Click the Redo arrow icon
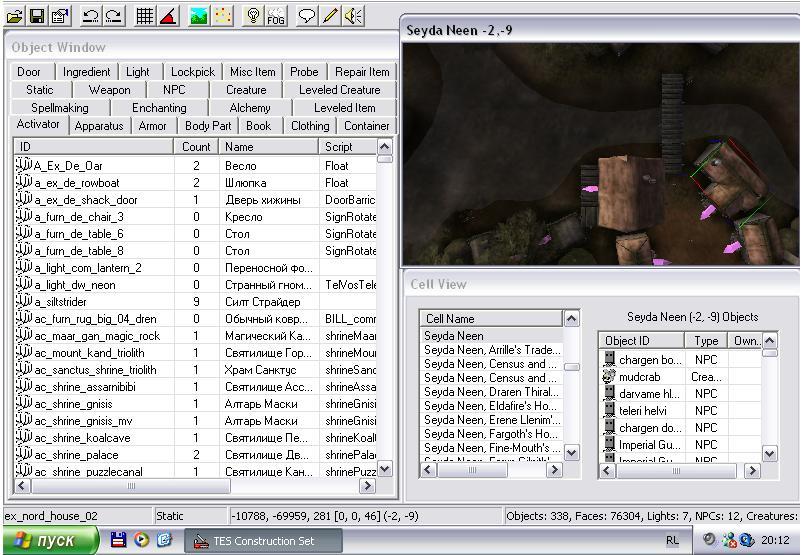The image size is (801, 555). point(114,16)
